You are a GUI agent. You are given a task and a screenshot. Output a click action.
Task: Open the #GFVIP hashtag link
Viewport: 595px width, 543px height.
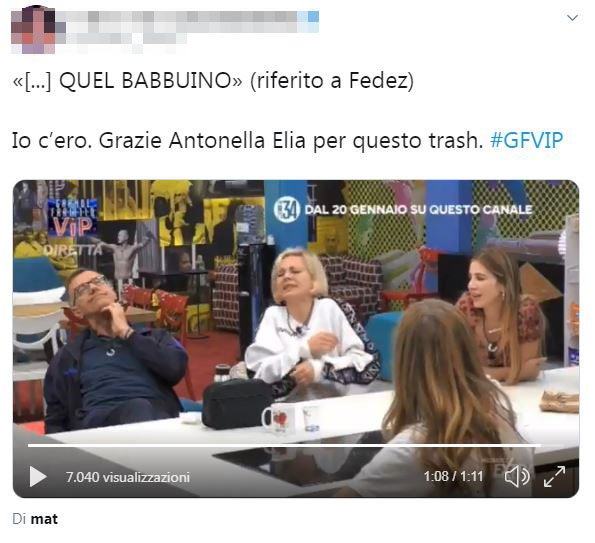(x=526, y=140)
